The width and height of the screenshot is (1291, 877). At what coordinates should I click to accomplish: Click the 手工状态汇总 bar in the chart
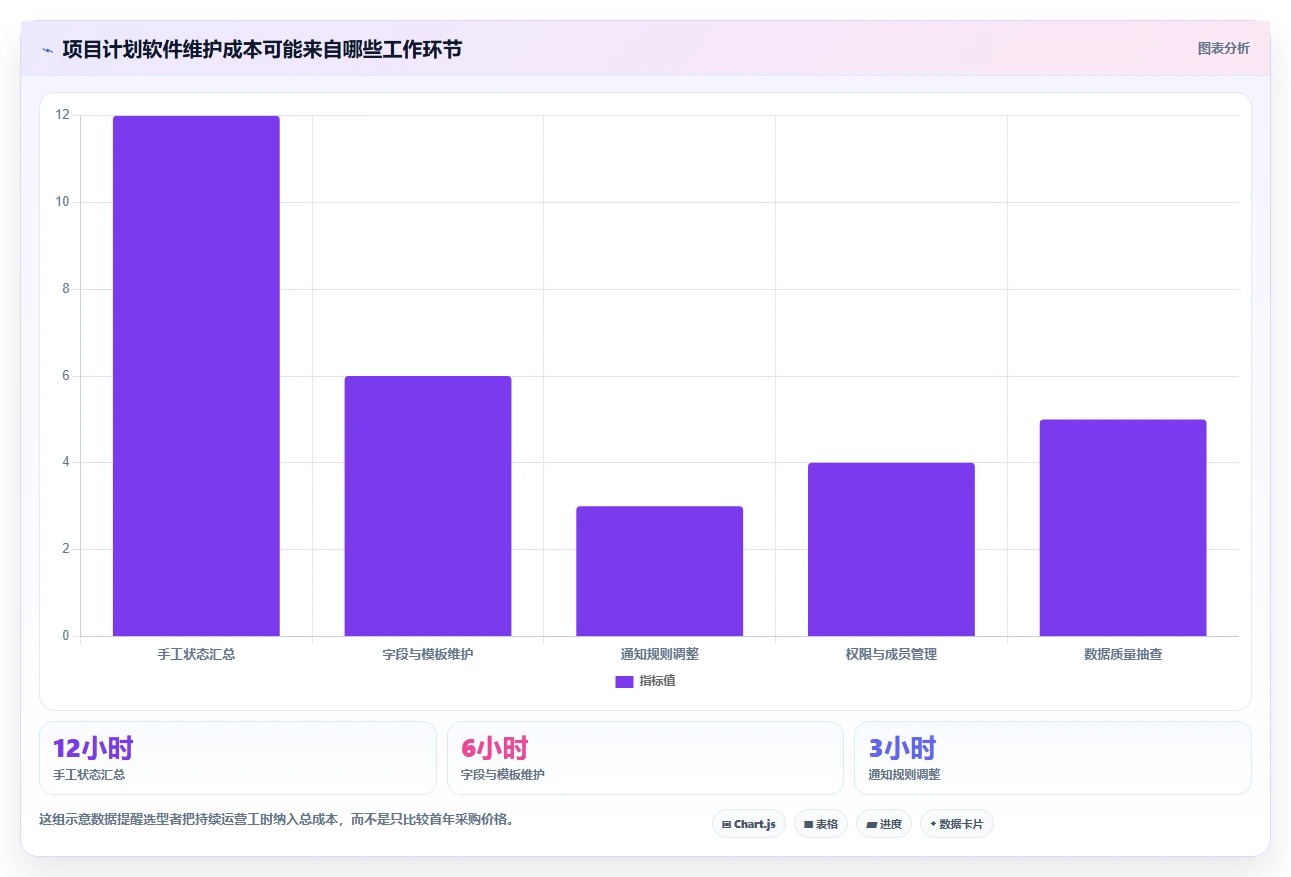click(x=196, y=376)
